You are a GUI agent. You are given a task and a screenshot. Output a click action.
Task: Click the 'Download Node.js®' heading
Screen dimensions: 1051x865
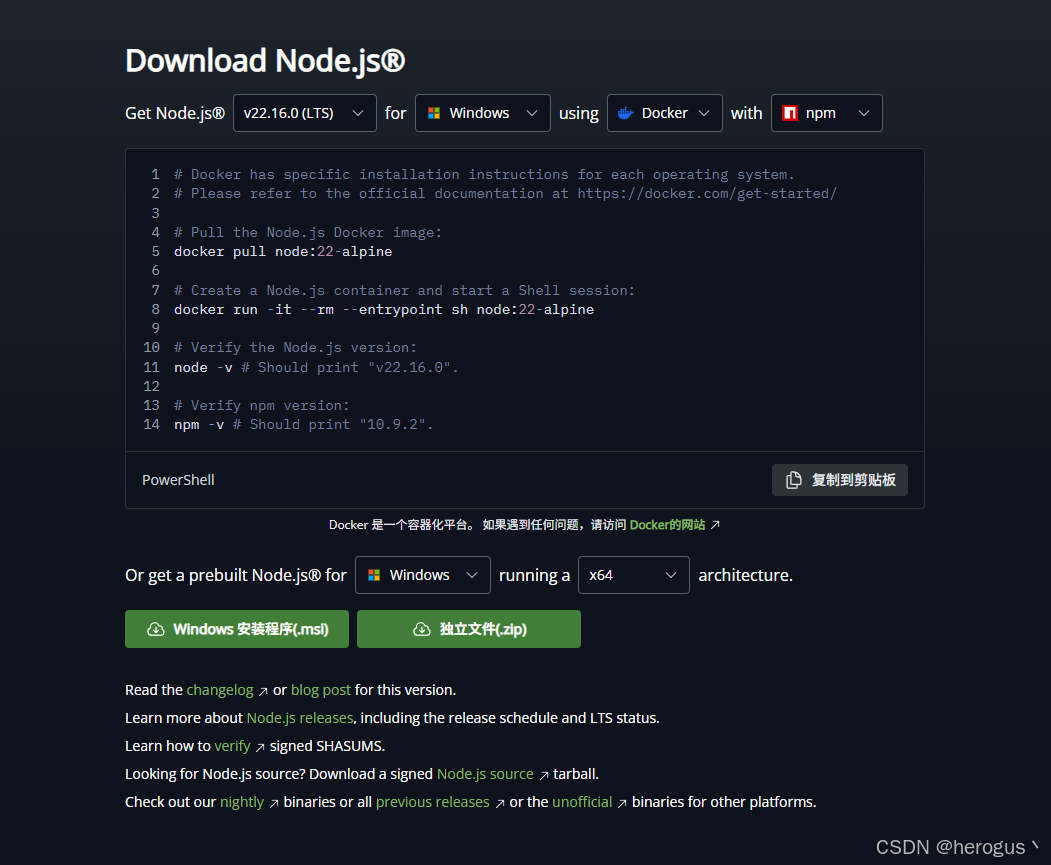coord(265,60)
